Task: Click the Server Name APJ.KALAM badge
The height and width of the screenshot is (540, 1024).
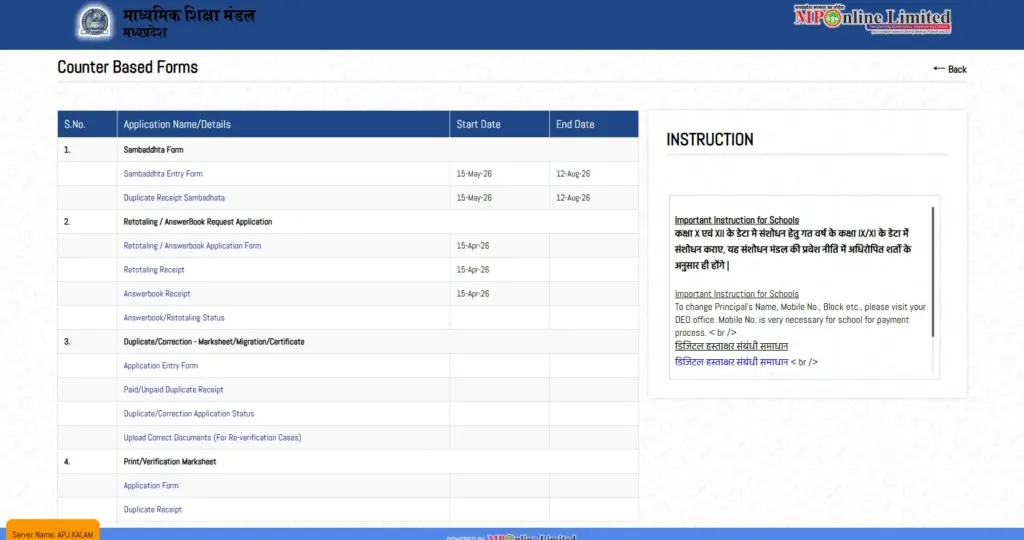Action: click(x=53, y=532)
